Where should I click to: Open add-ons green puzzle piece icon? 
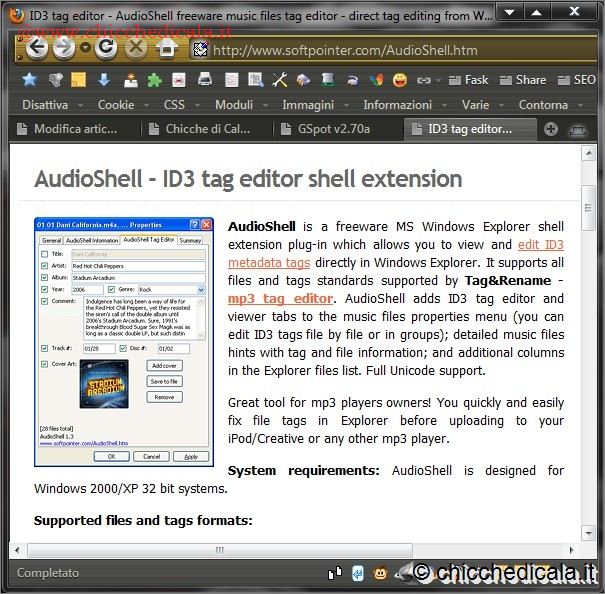(153, 80)
